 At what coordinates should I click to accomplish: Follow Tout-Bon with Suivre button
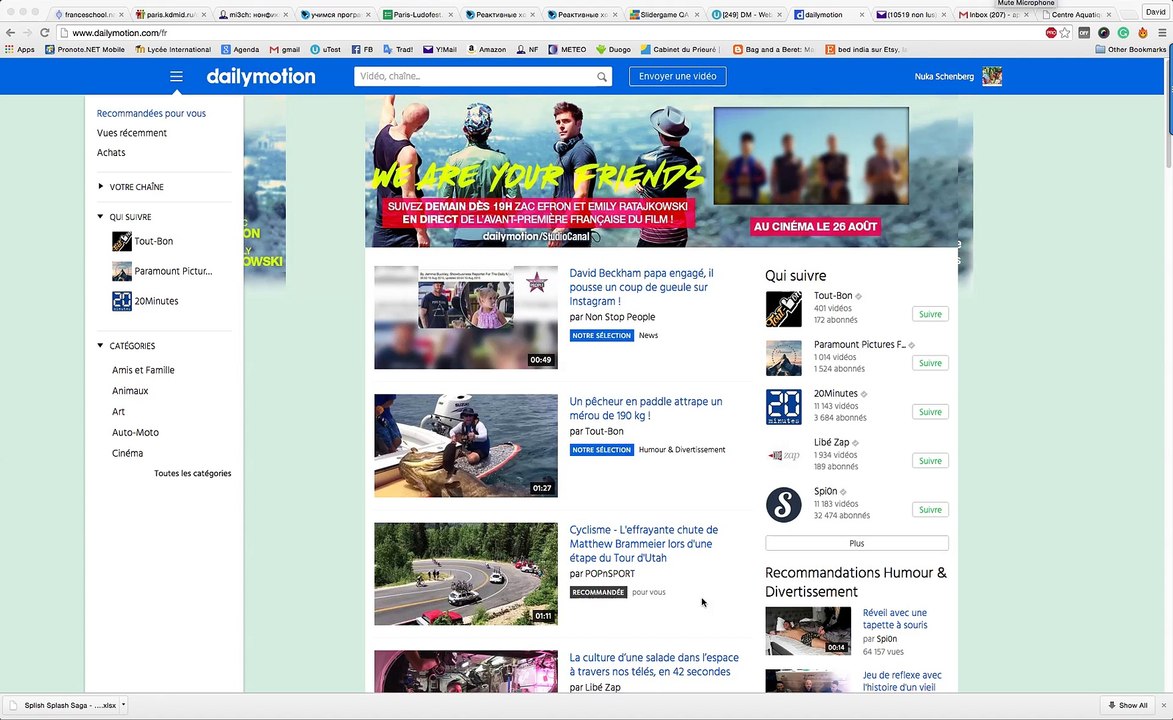[x=930, y=314]
